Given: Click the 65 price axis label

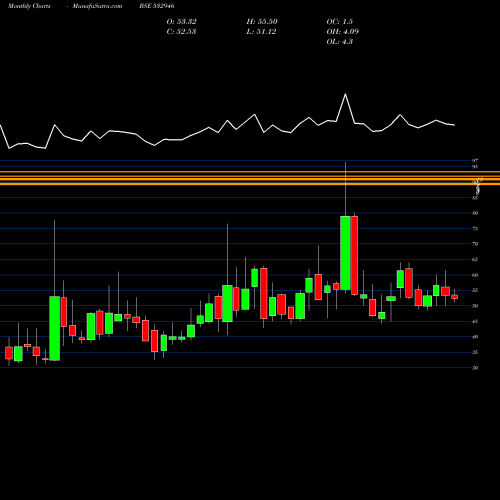Looking at the screenshot, I should tap(475, 259).
